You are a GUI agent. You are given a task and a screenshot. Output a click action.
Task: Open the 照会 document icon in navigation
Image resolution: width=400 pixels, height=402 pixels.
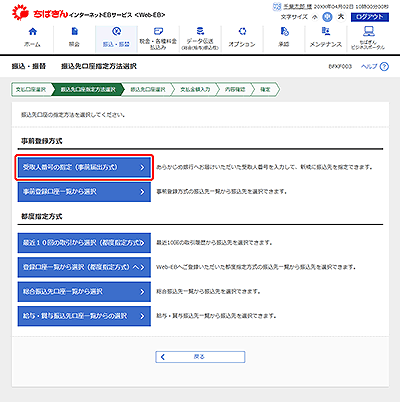coord(75,32)
